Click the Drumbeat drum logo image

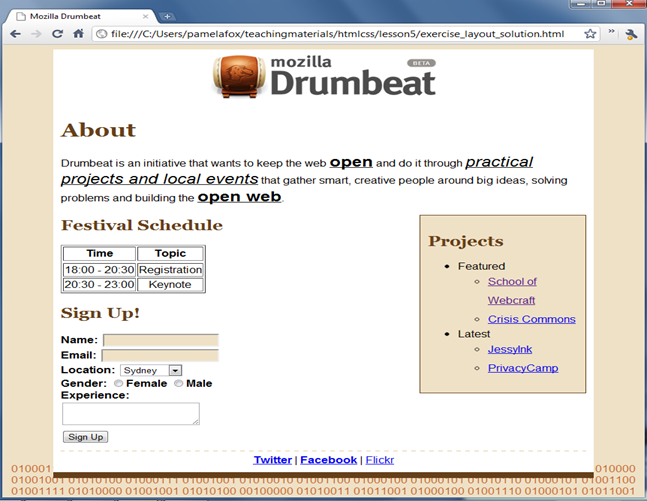click(x=239, y=77)
